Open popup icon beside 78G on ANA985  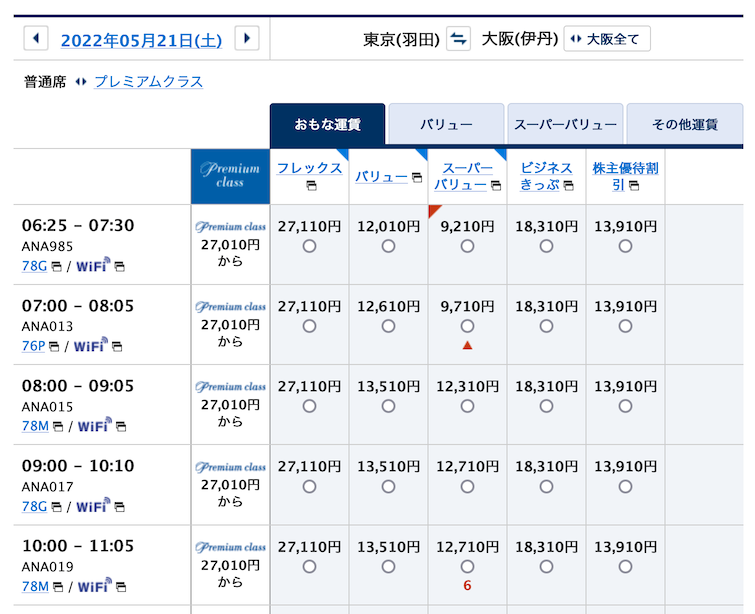(x=56, y=266)
